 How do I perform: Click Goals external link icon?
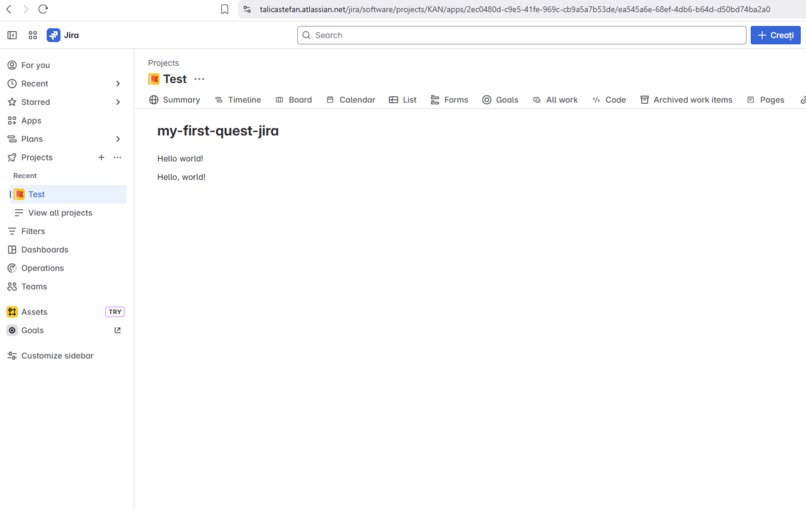(118, 331)
